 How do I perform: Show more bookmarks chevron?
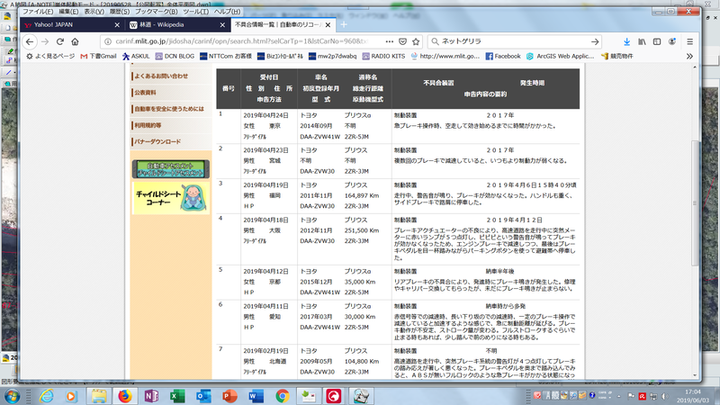[690, 56]
